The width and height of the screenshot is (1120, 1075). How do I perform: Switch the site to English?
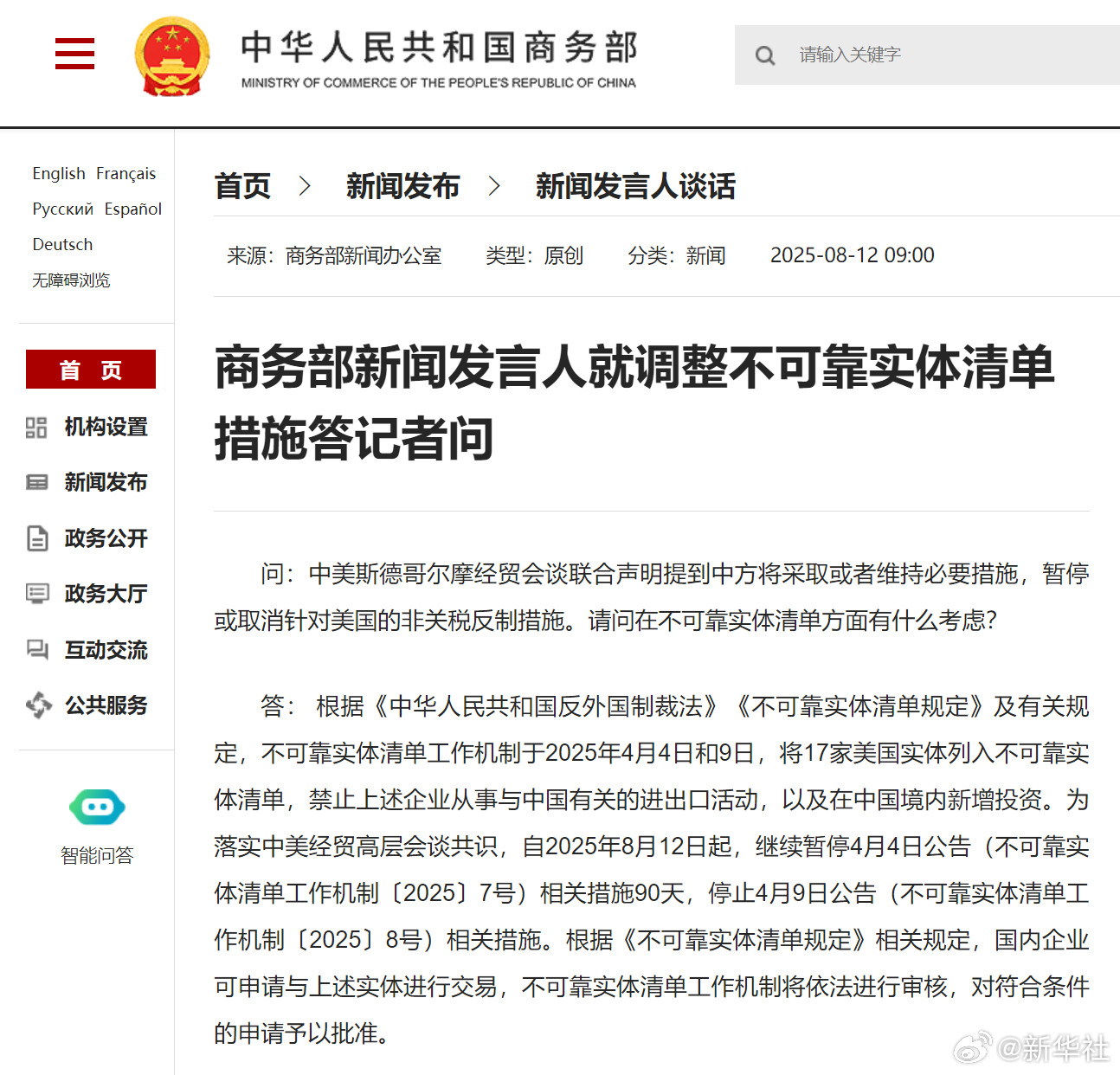(59, 173)
